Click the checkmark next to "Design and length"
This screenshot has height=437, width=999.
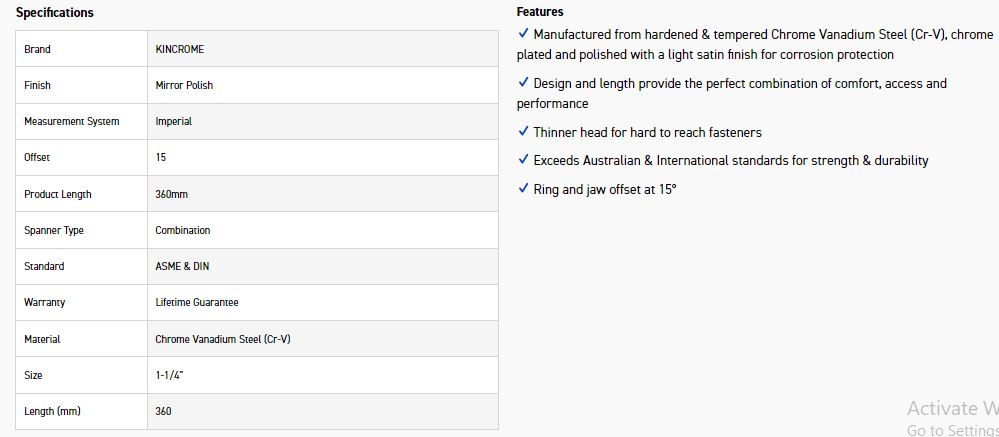point(523,83)
